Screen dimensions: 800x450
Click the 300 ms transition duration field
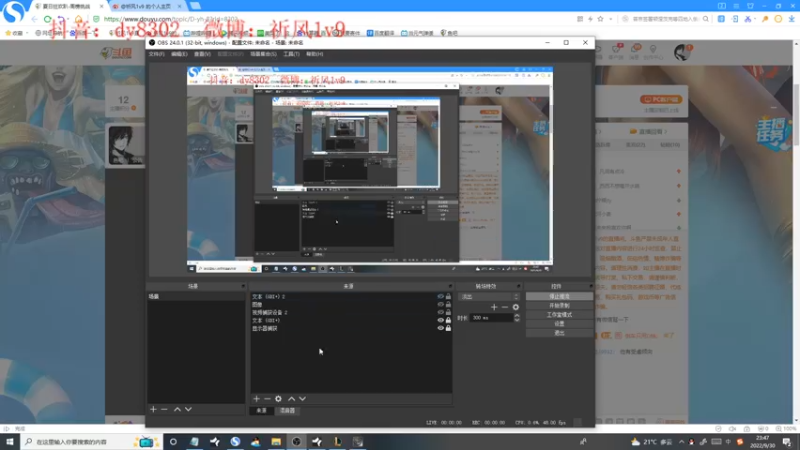pyautogui.click(x=491, y=318)
